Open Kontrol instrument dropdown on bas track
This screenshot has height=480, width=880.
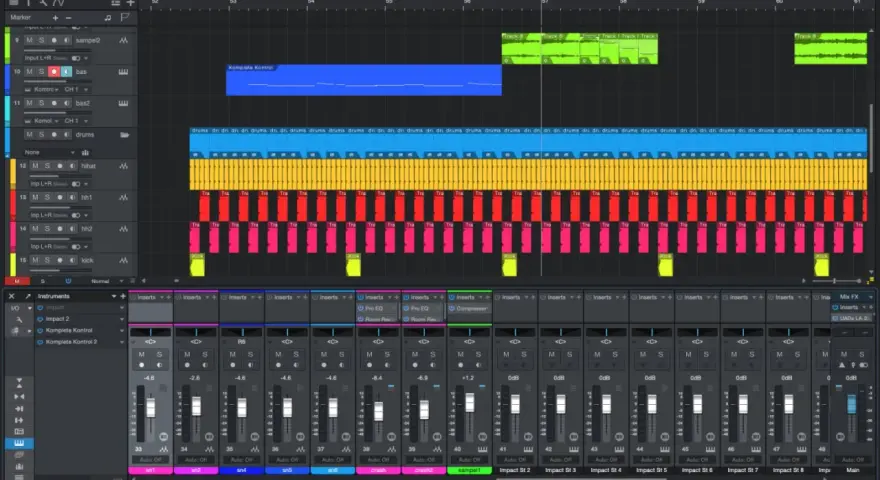(x=56, y=89)
